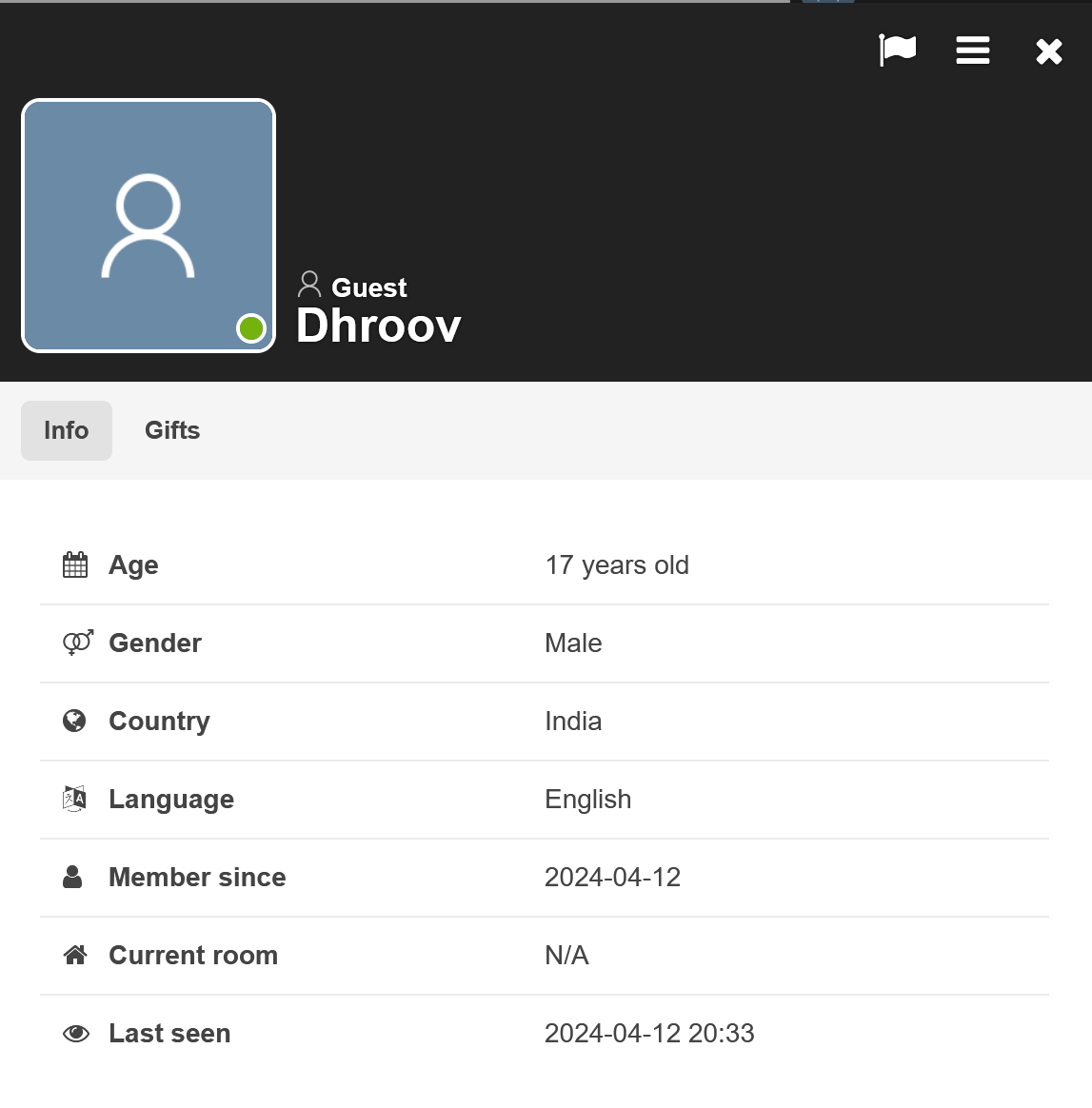Click the gender symbols icon

pos(77,643)
